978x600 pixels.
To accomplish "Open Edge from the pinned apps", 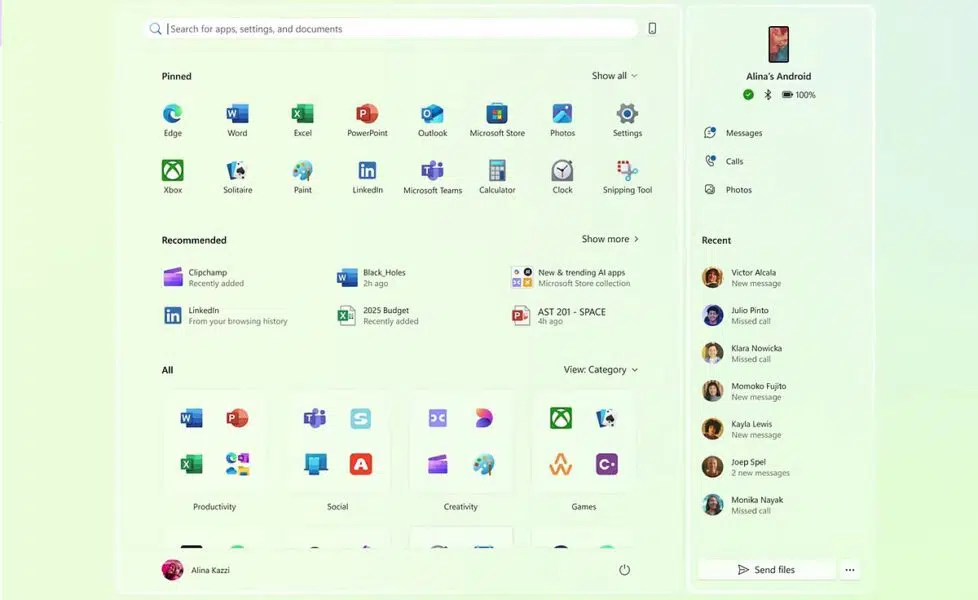I will point(173,120).
